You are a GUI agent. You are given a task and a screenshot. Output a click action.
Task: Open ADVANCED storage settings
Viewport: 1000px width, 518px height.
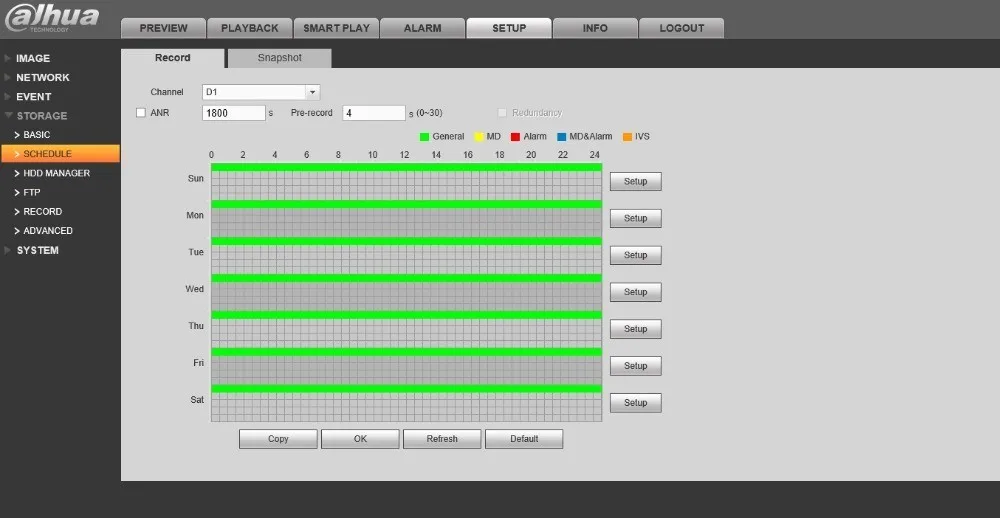(48, 230)
